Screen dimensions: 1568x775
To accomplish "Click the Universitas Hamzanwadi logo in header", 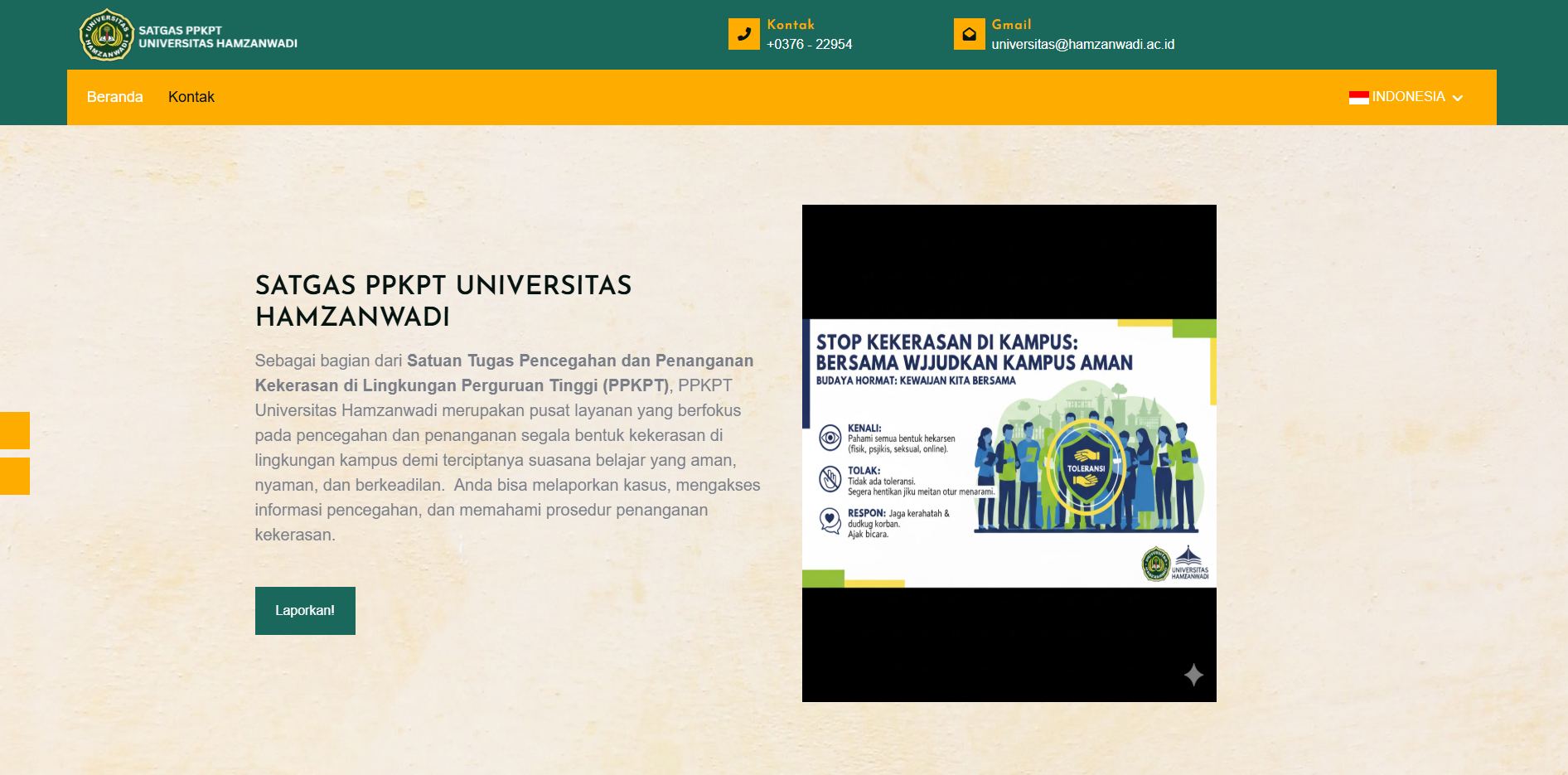I will pos(106,36).
